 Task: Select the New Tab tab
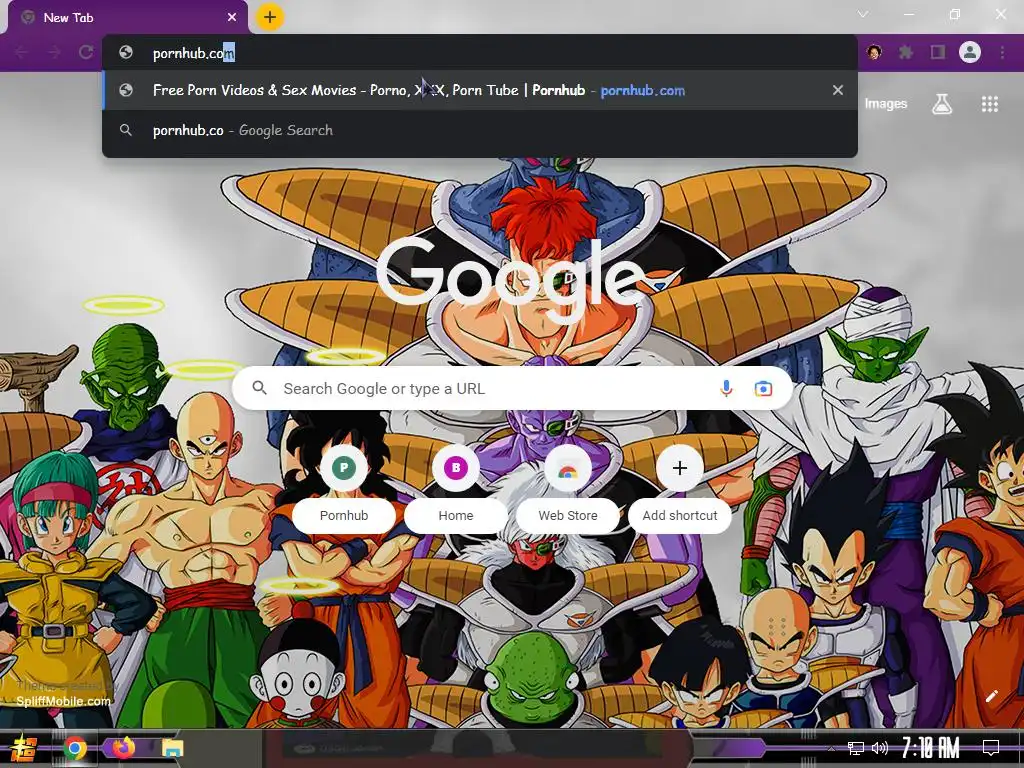pyautogui.click(x=128, y=18)
